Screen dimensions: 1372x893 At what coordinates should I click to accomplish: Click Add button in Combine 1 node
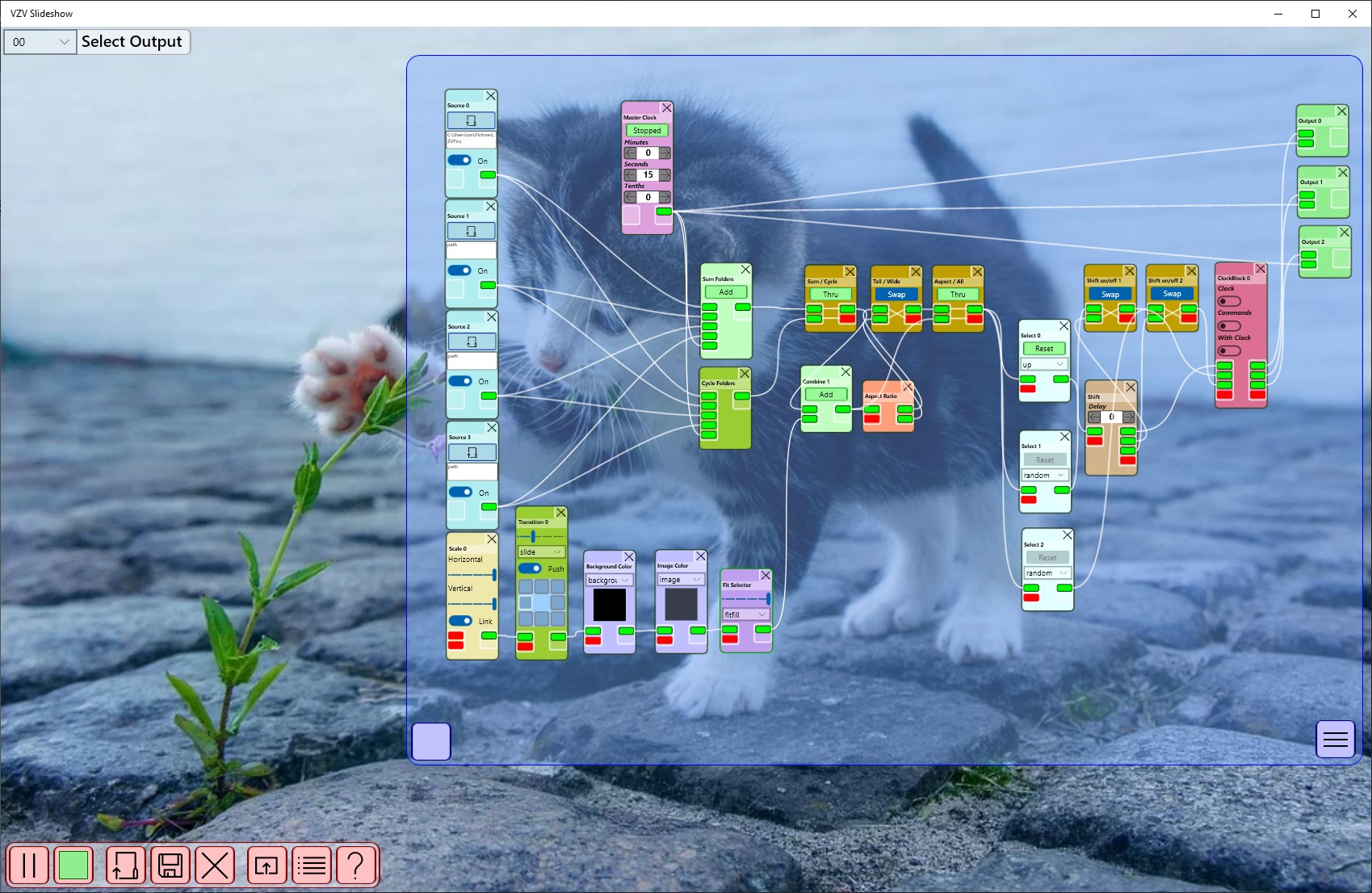tap(826, 395)
